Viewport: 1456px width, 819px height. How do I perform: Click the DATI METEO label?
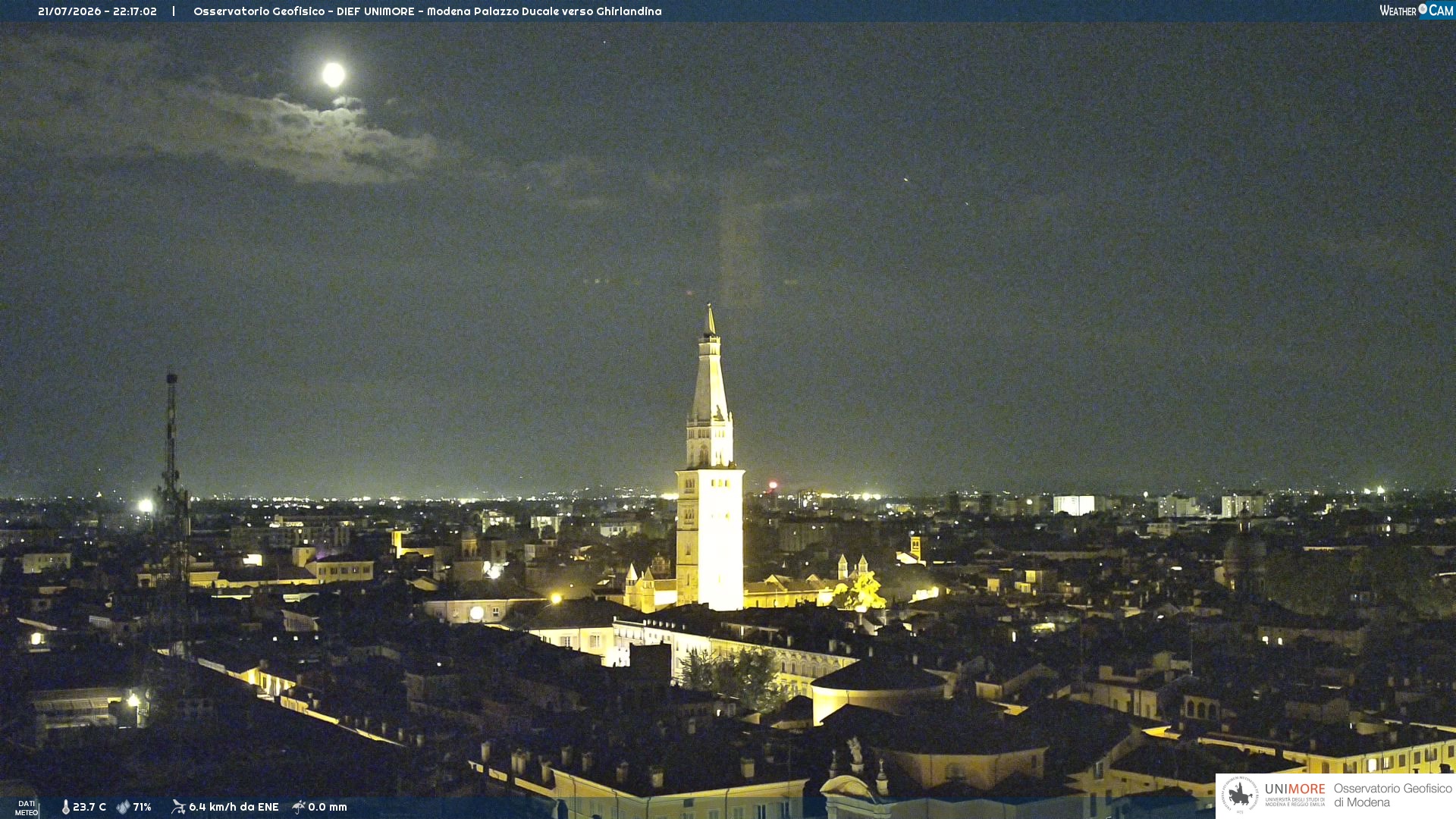27,808
